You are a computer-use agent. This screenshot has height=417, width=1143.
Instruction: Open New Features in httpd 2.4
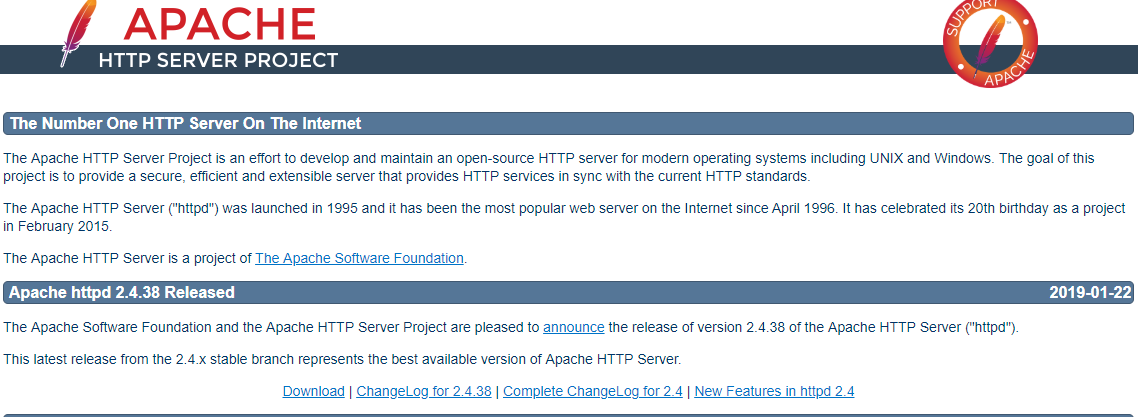point(774,391)
